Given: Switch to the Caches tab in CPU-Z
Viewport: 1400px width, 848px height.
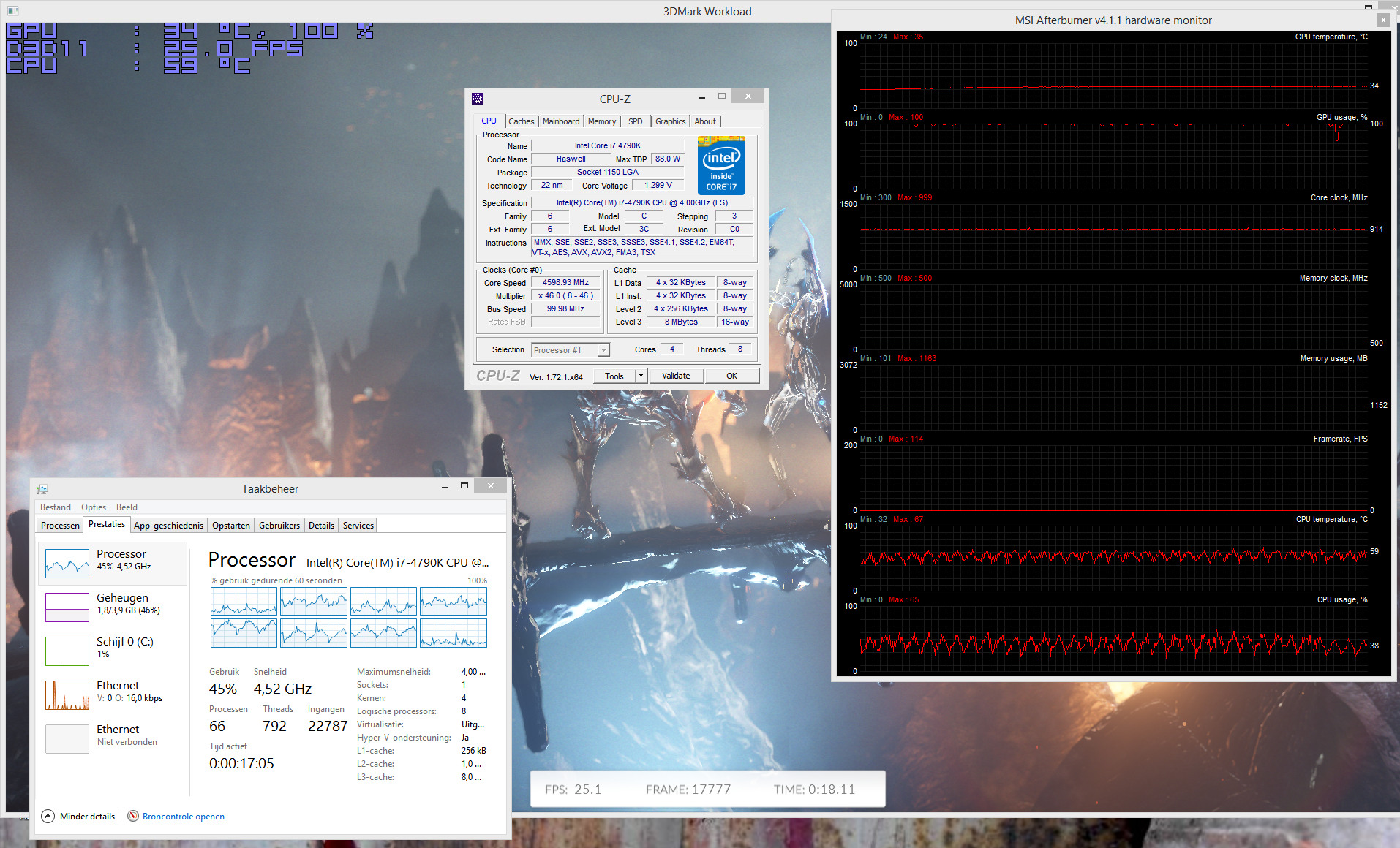Looking at the screenshot, I should coord(521,121).
